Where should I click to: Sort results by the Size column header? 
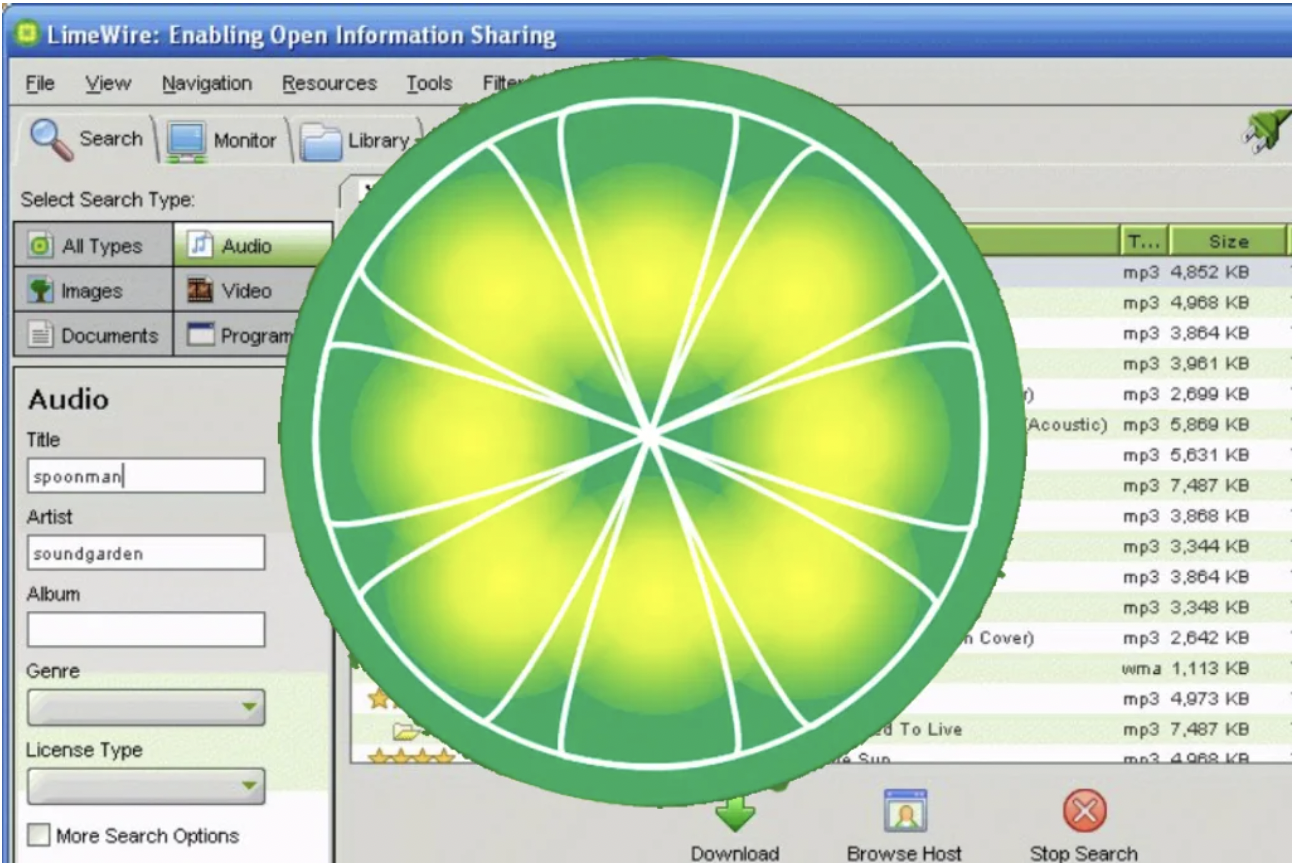(x=1227, y=241)
